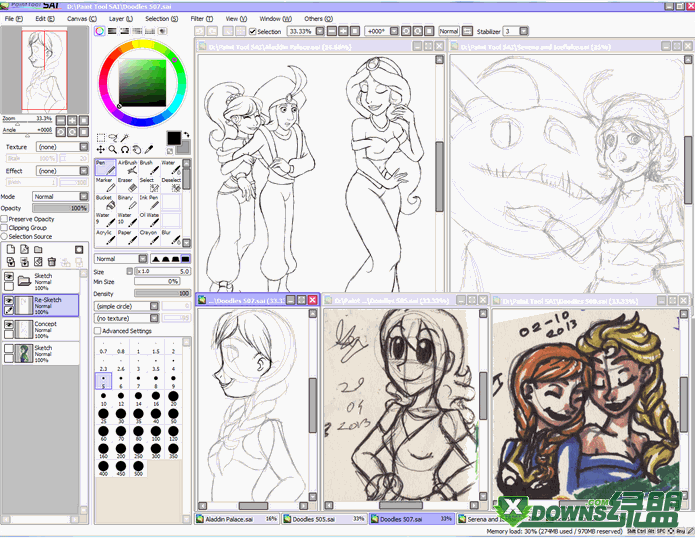Enable Selection Source option
Viewport: 695px width, 538px height.
(4, 237)
